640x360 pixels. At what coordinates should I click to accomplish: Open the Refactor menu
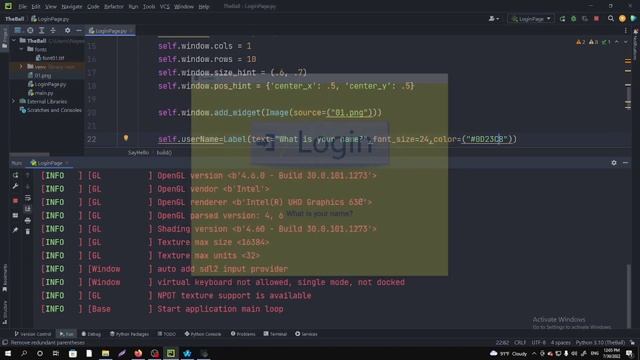pyautogui.click(x=113, y=7)
